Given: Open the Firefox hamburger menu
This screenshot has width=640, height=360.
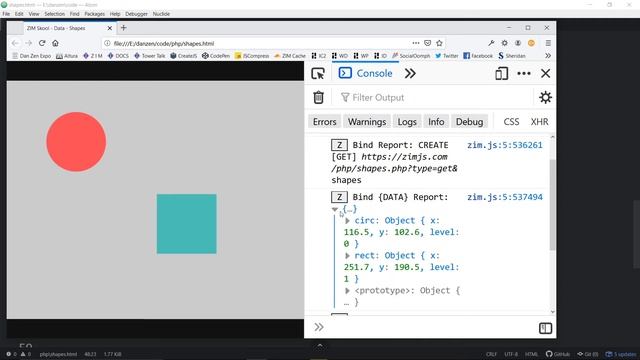Looking at the screenshot, I should click(548, 43).
